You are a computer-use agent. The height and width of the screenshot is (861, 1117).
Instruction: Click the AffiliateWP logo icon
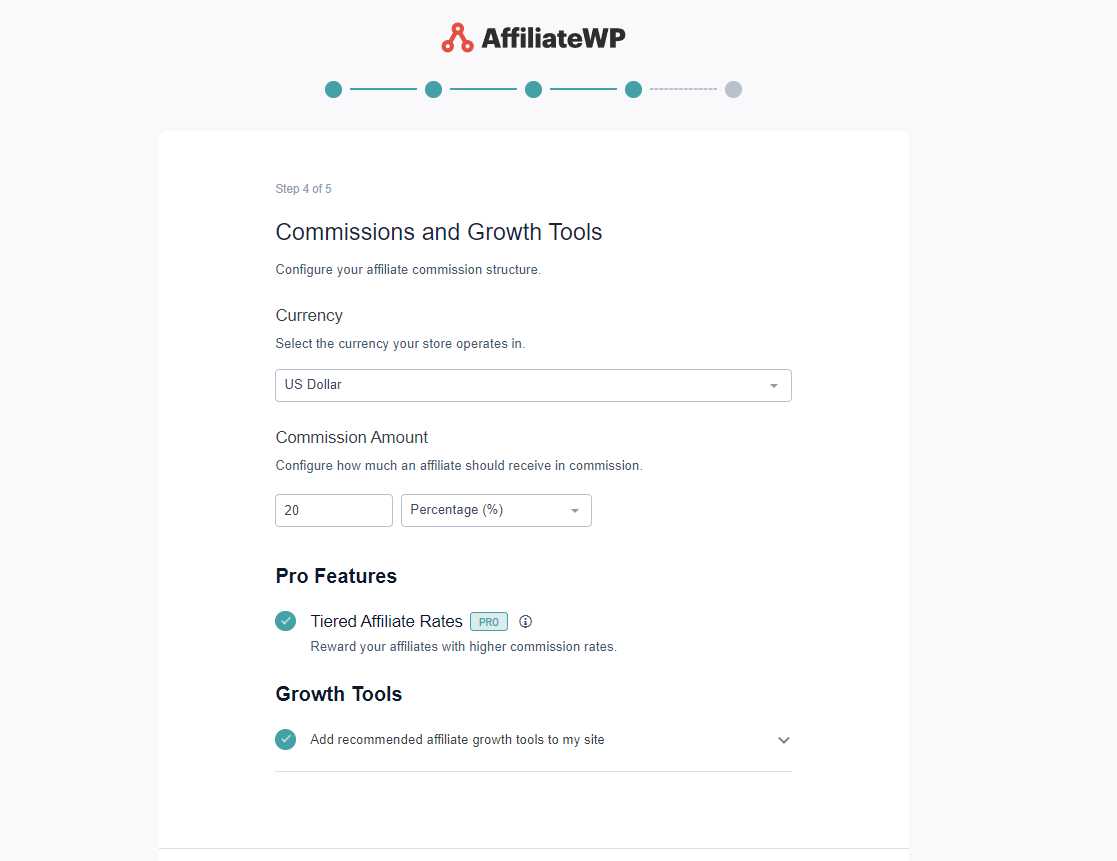click(457, 38)
